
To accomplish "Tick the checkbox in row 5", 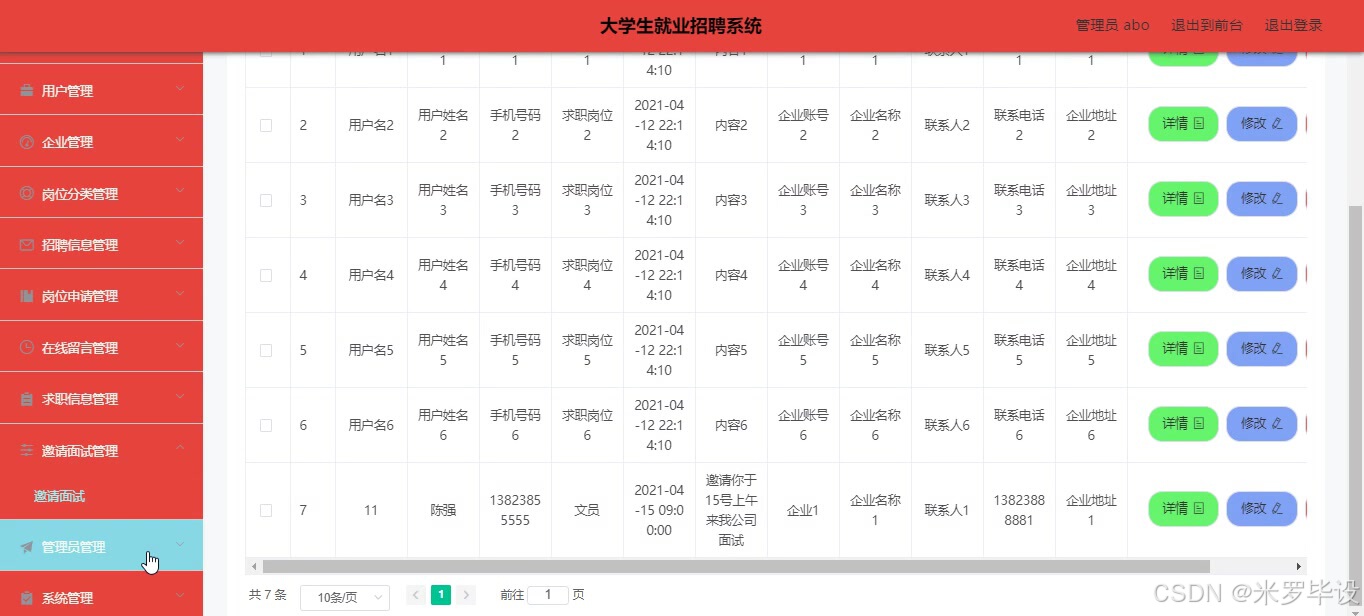I will [266, 350].
